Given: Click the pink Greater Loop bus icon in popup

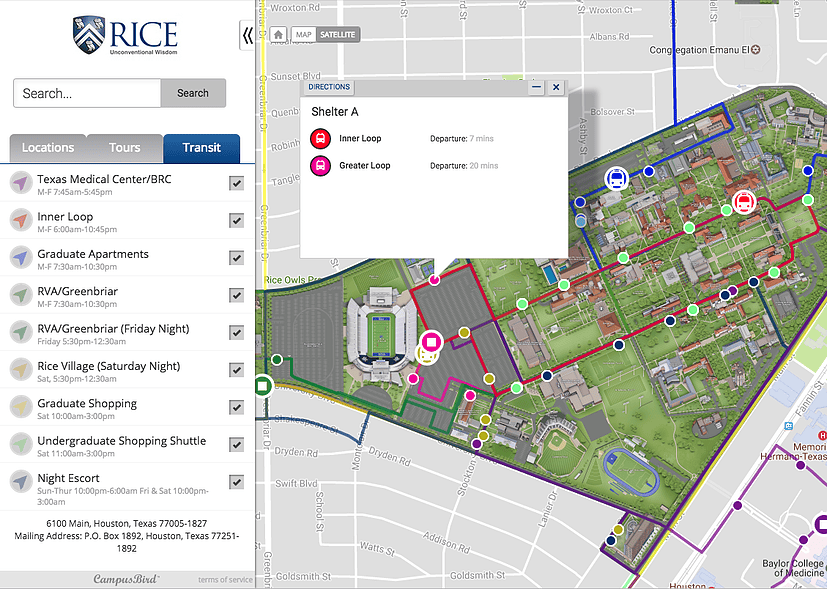Looking at the screenshot, I should tap(320, 166).
